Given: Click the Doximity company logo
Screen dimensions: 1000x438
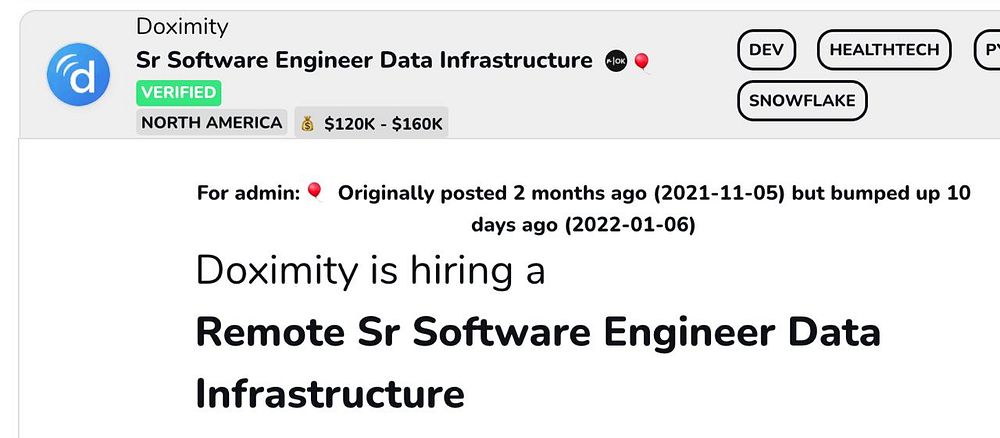Looking at the screenshot, I should click(x=77, y=75).
